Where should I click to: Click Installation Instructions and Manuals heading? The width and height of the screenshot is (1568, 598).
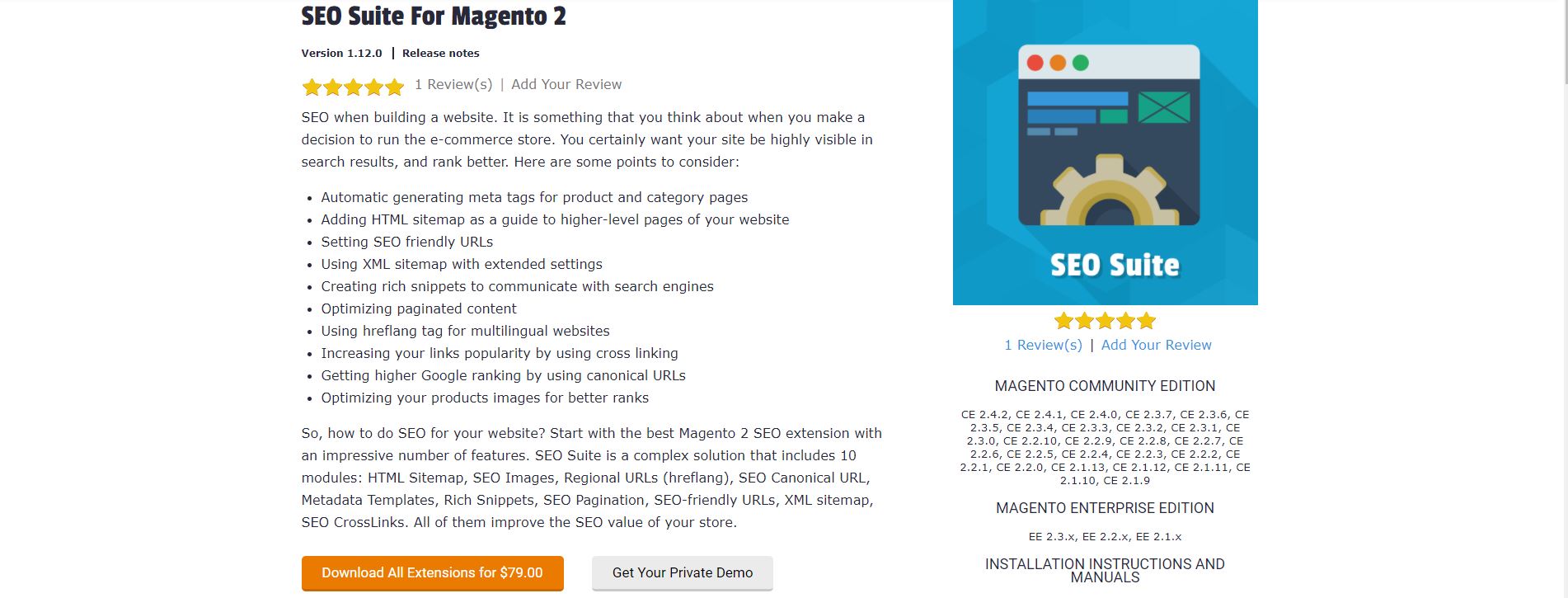point(1105,570)
